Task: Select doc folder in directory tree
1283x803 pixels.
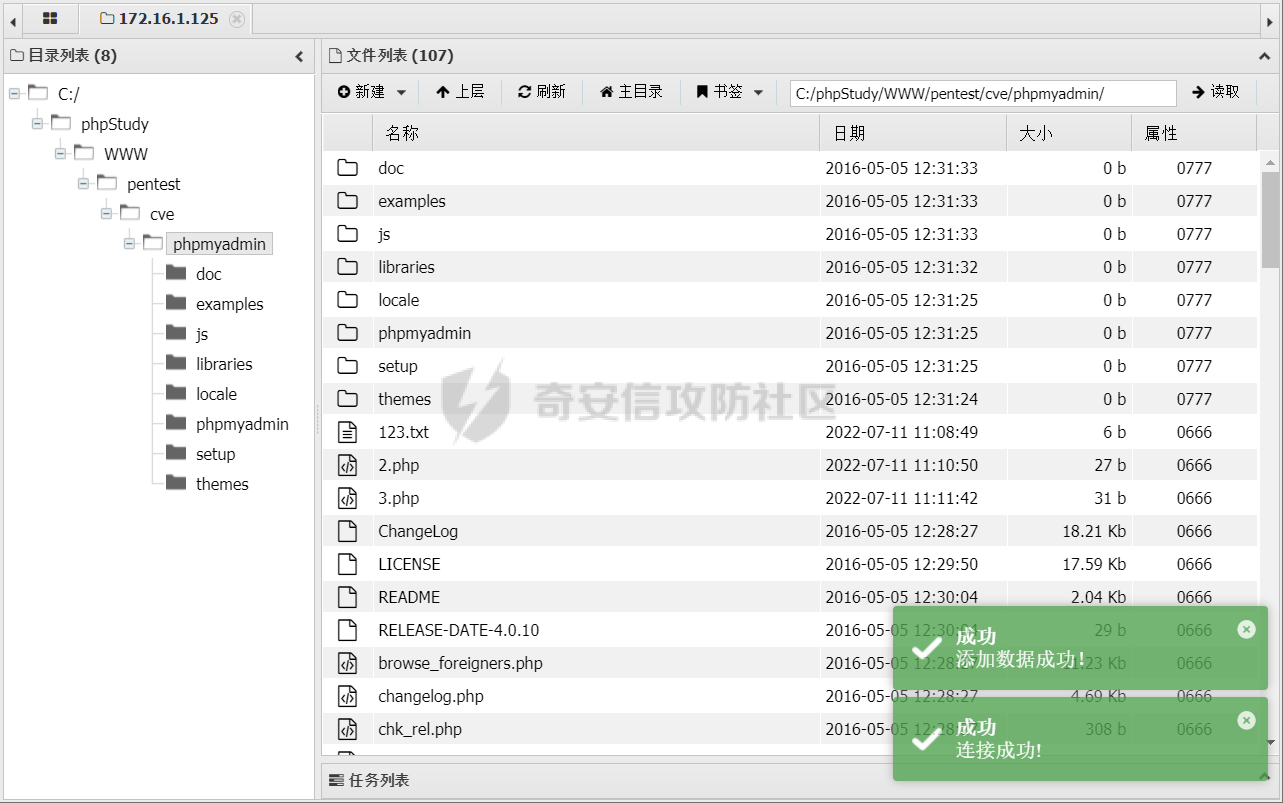Action: tap(209, 274)
